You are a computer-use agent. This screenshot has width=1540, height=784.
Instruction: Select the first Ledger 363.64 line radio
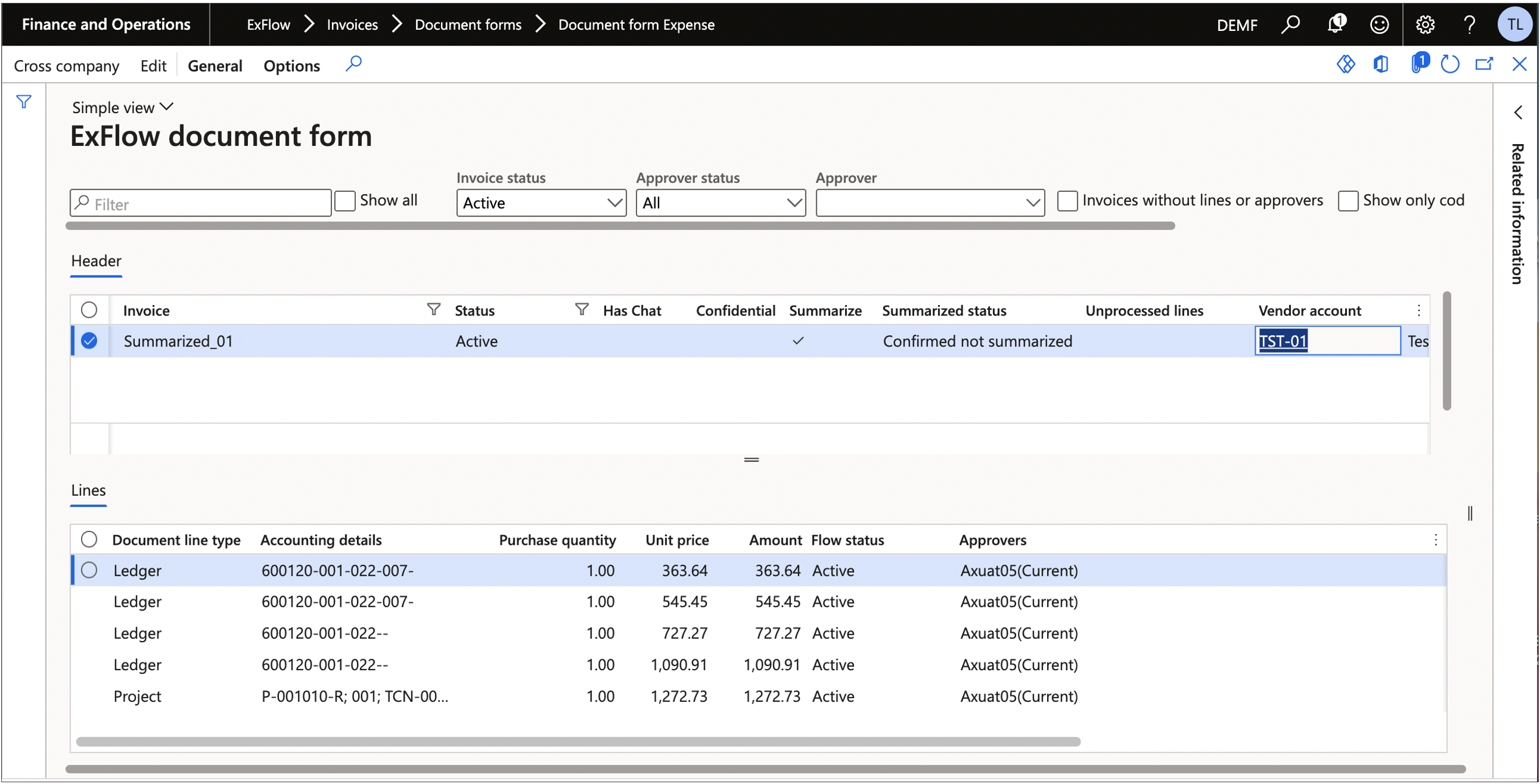pos(89,571)
